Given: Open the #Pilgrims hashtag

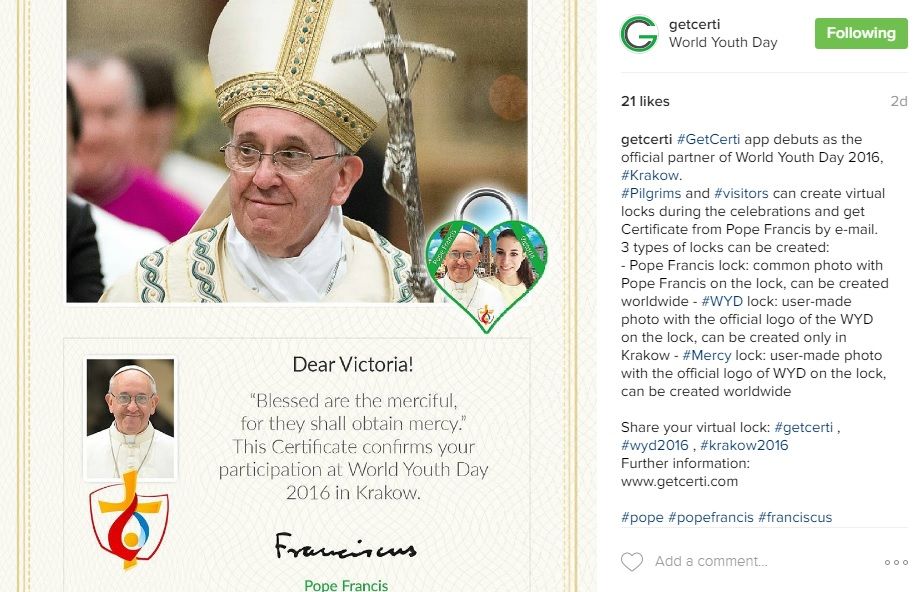Looking at the screenshot, I should point(651,193).
